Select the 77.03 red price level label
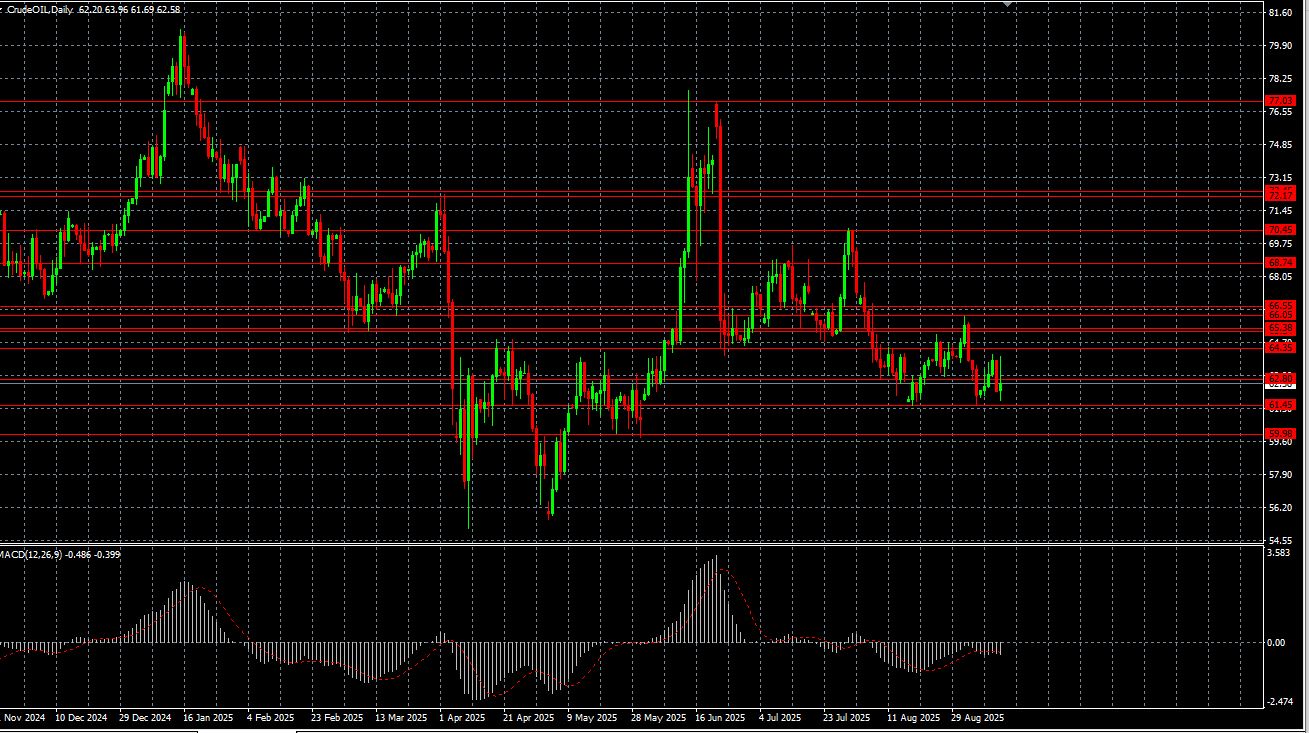Screen dimensions: 1309x733 (x=1281, y=101)
